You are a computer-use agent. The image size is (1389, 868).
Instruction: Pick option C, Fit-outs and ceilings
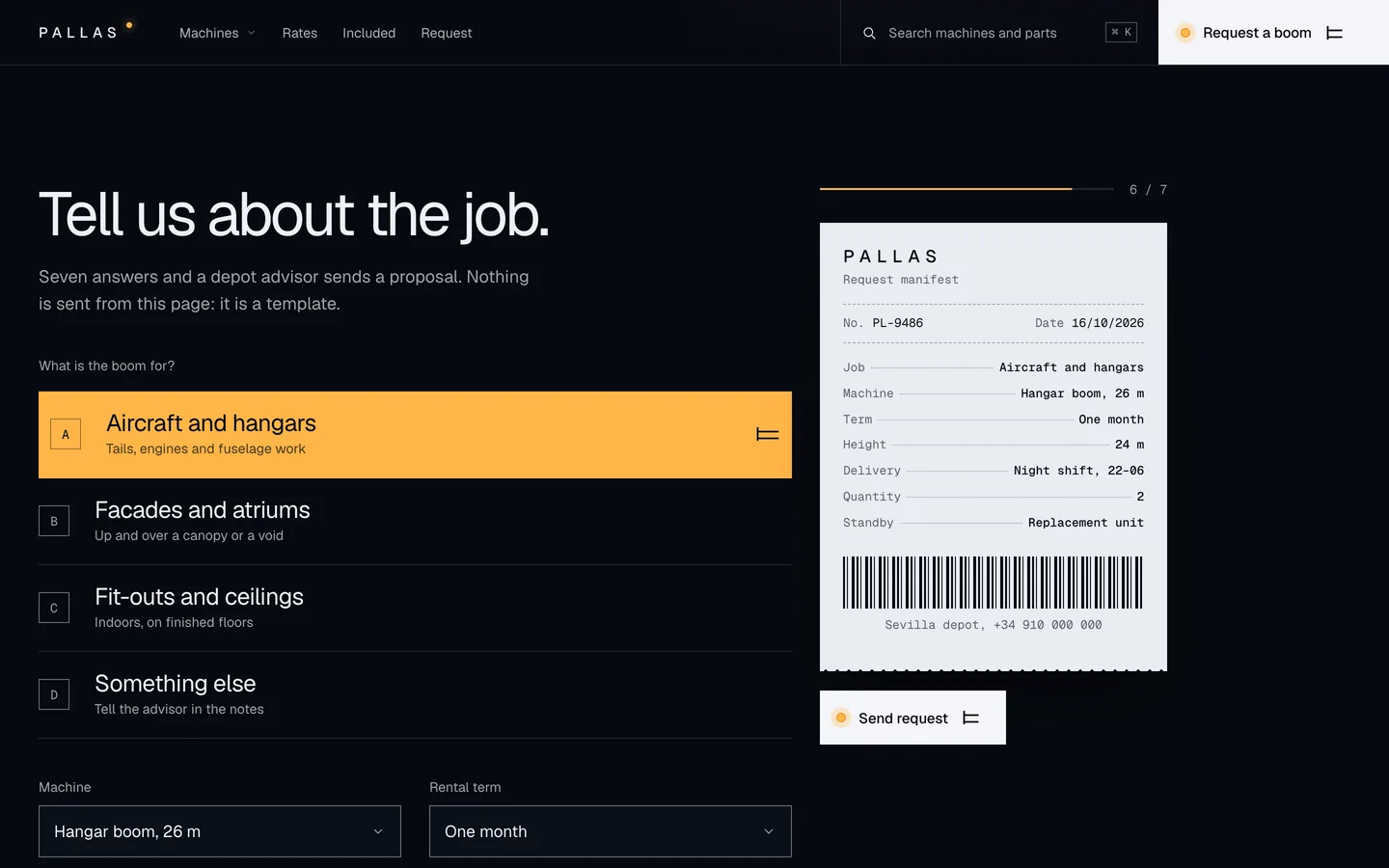pos(415,609)
